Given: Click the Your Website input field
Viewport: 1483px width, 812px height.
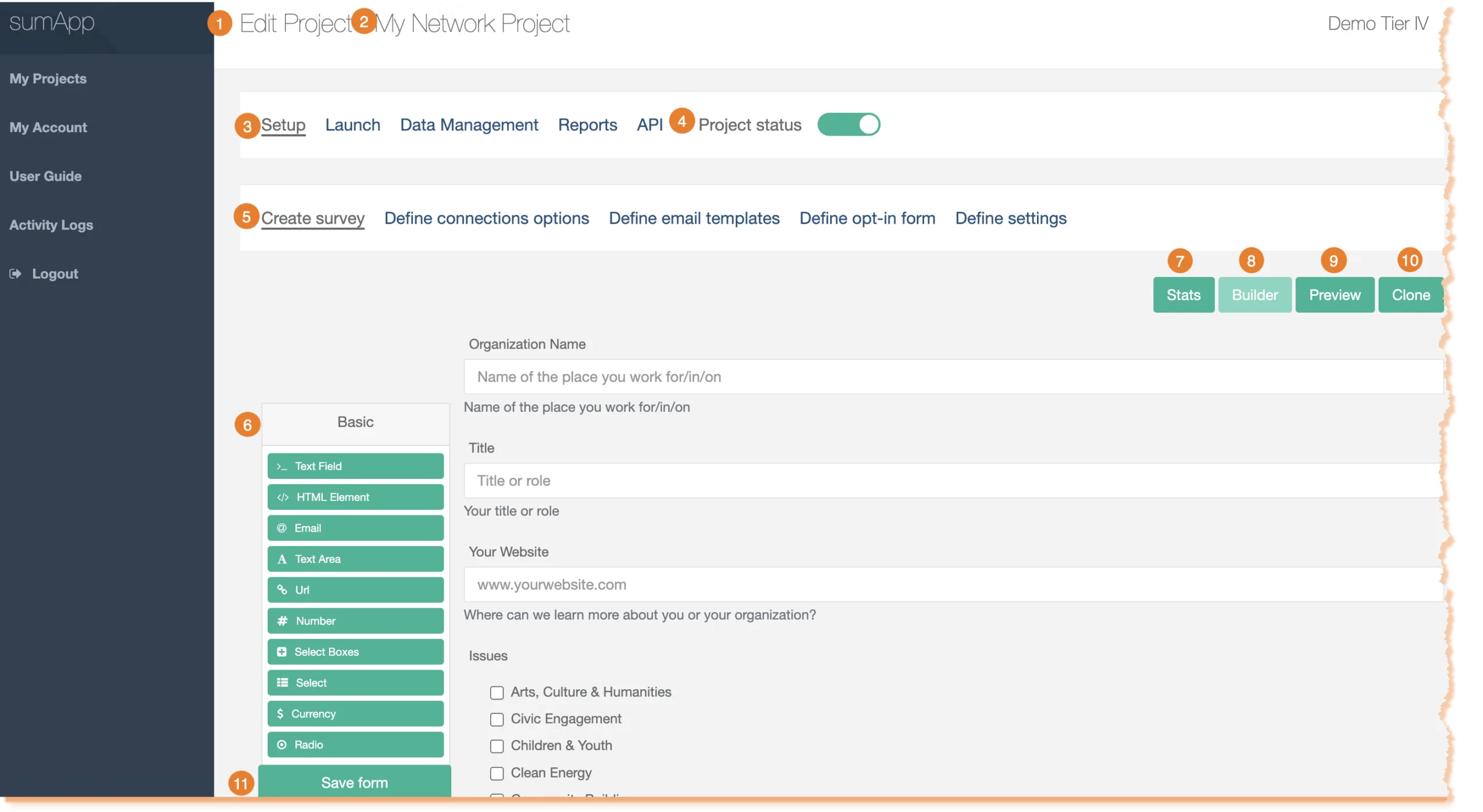Looking at the screenshot, I should (x=954, y=585).
